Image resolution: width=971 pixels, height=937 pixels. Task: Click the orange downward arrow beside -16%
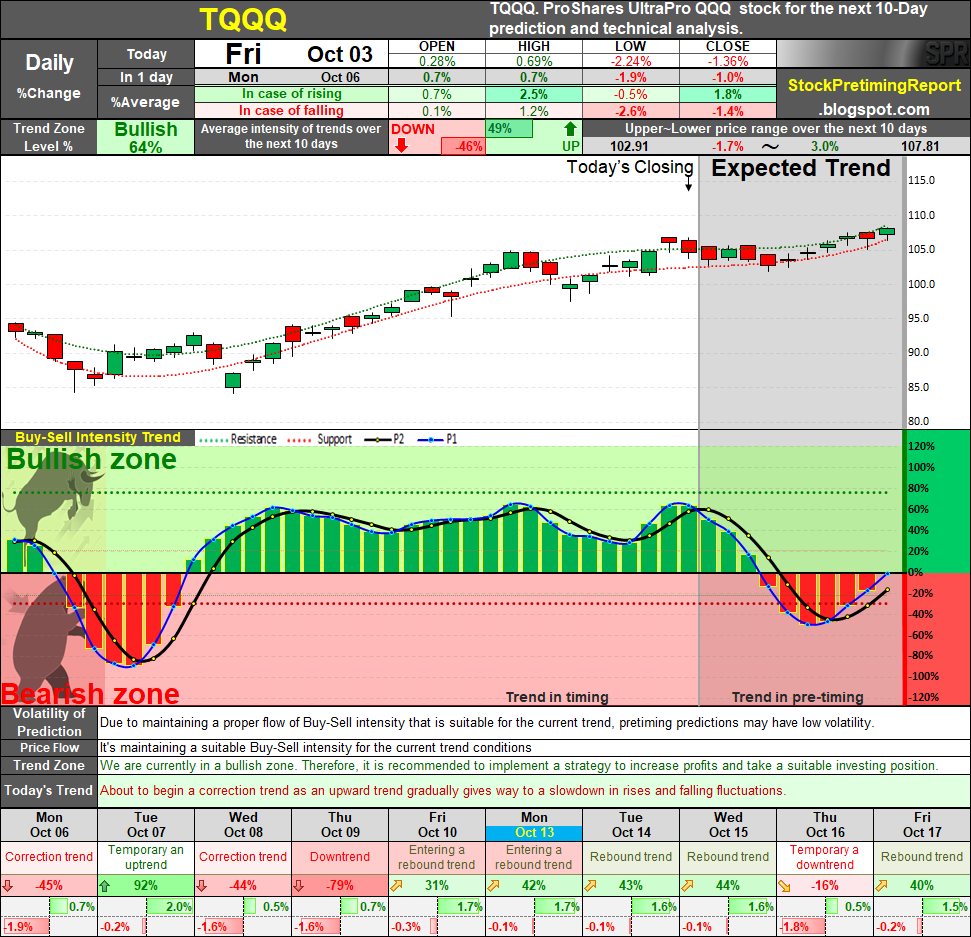pos(785,886)
